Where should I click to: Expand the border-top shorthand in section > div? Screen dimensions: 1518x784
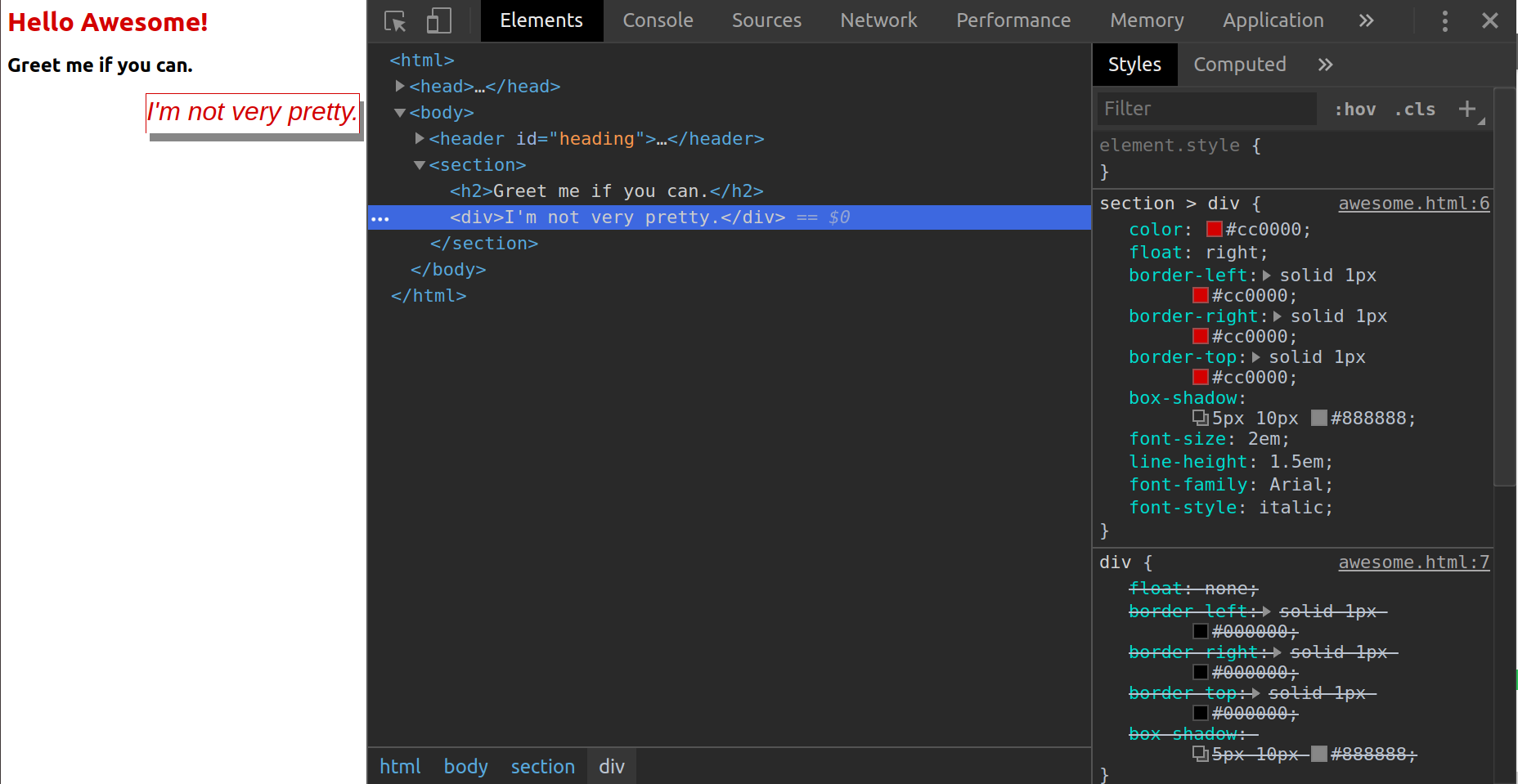coord(1256,357)
